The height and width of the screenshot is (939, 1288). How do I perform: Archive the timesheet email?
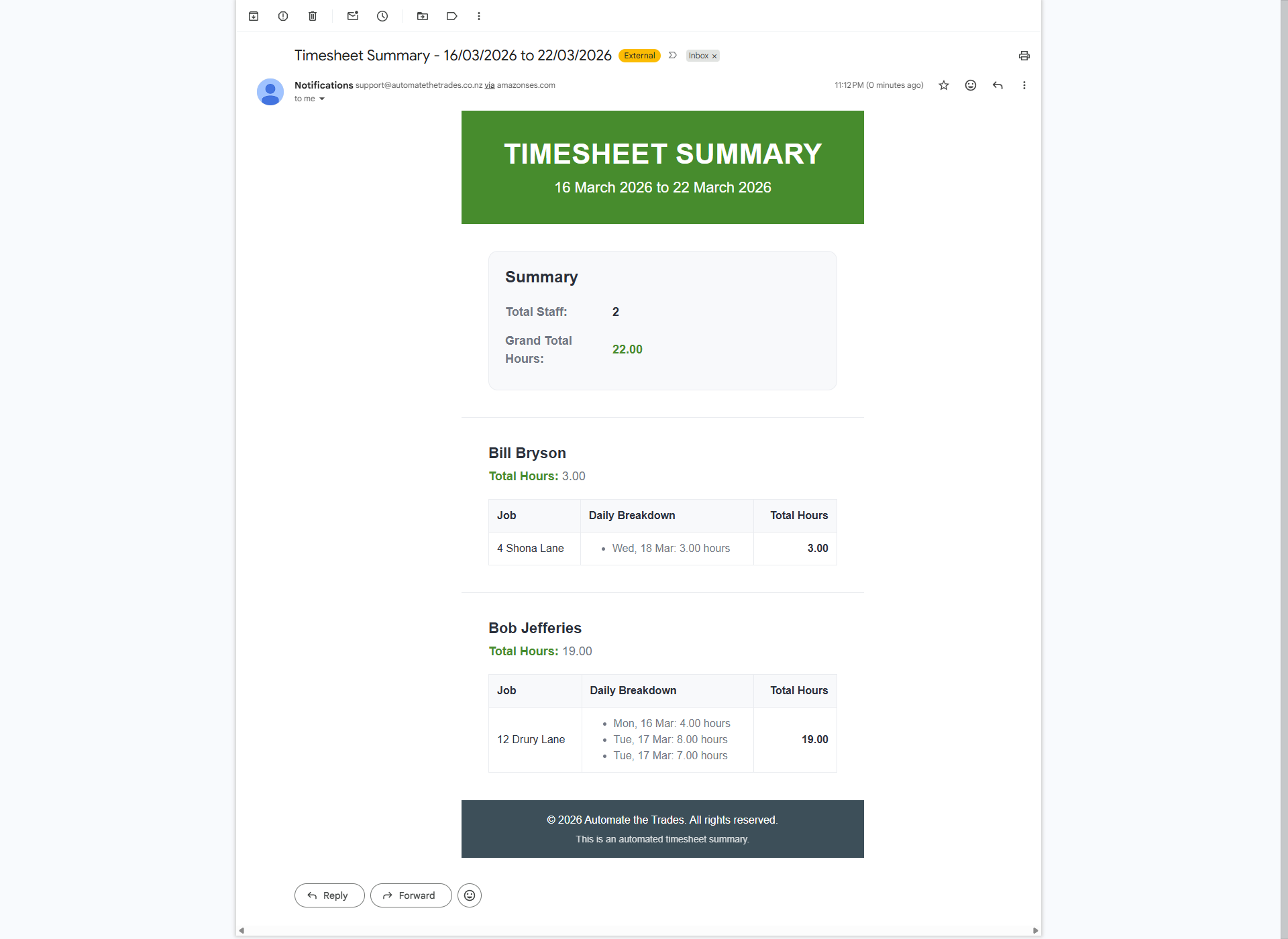pos(254,15)
